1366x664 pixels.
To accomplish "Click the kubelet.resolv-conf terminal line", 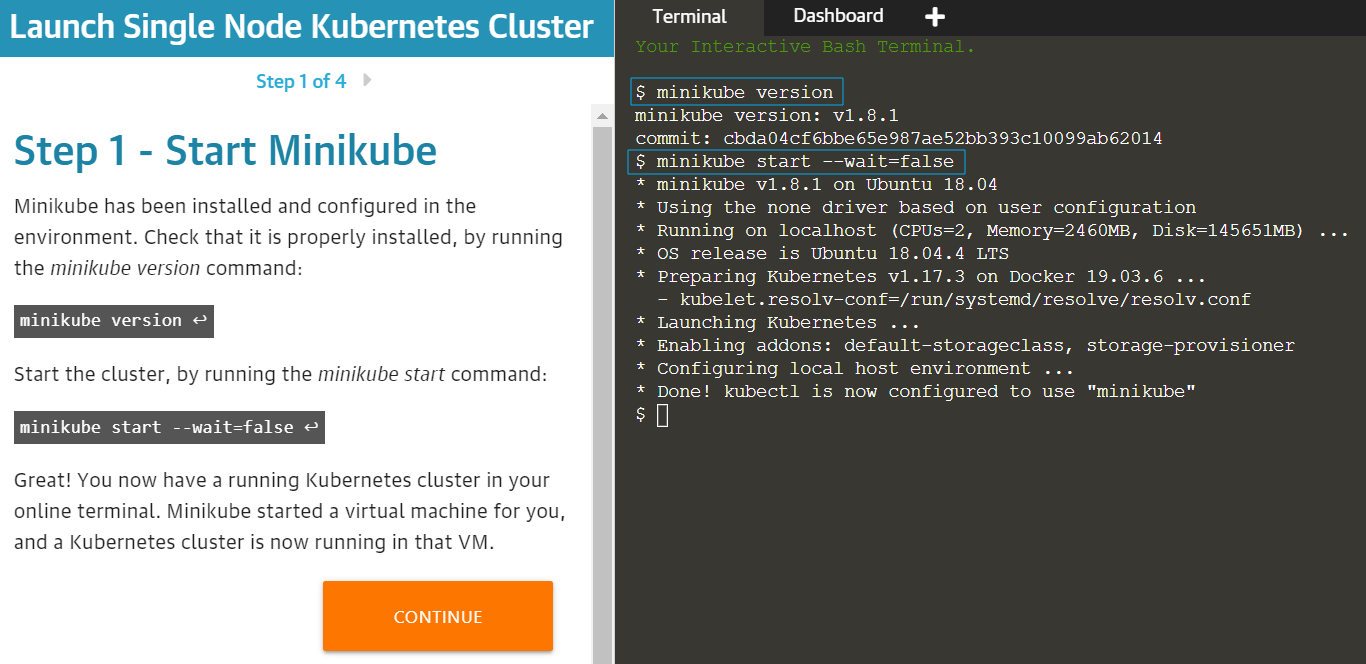I will [x=954, y=299].
